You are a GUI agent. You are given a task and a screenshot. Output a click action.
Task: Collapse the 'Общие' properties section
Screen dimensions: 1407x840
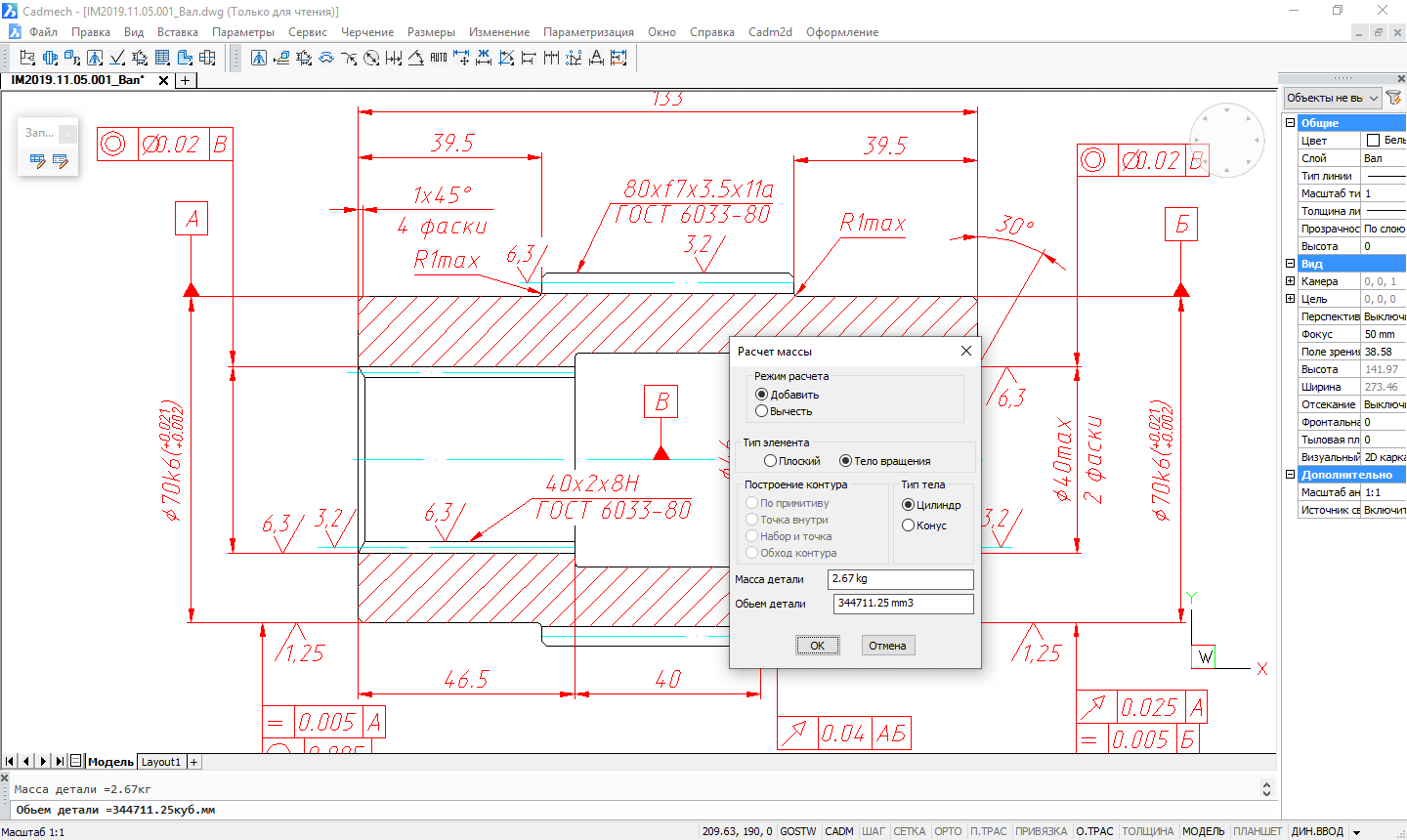coord(1290,123)
